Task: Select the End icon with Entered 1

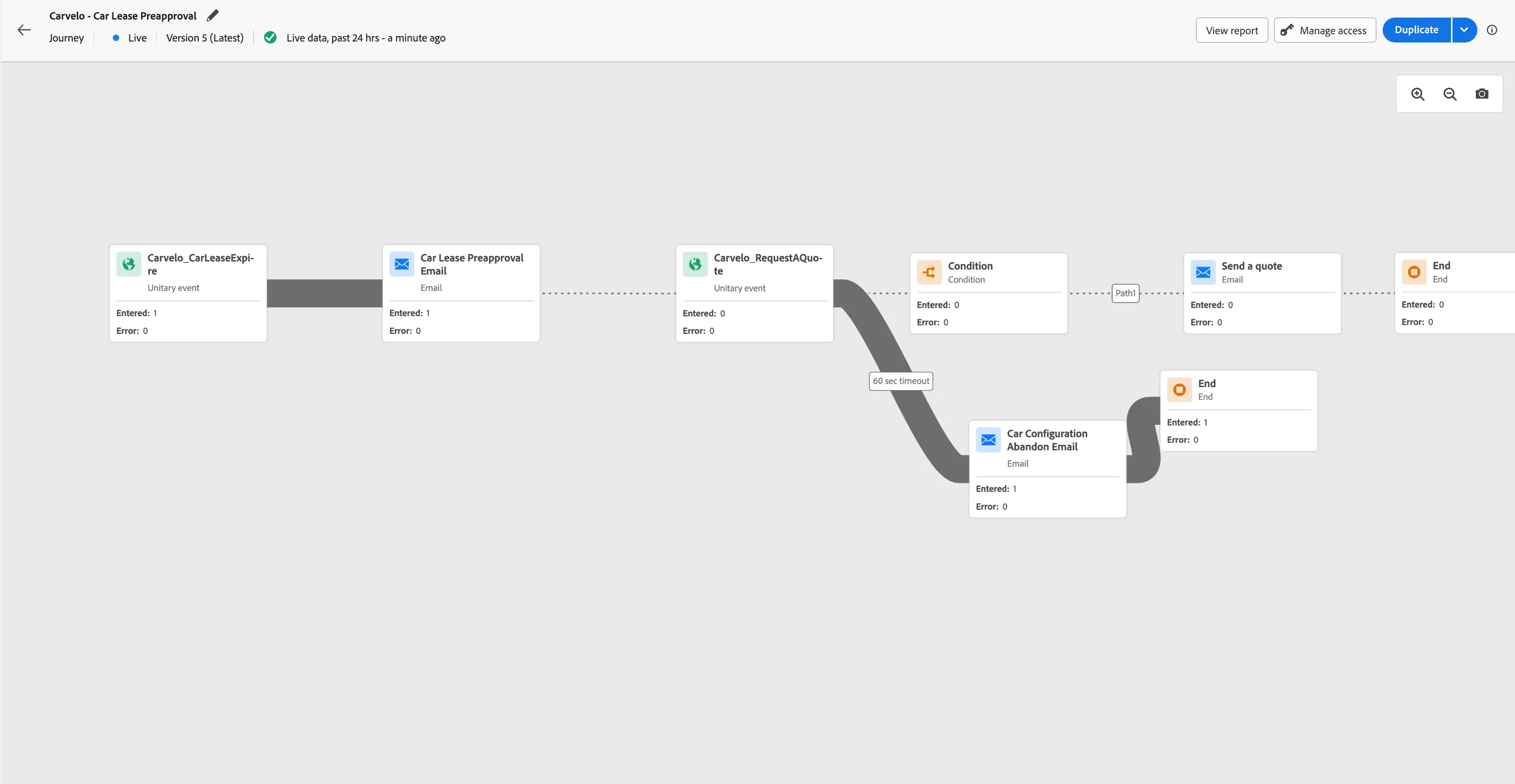Action: (x=1179, y=390)
